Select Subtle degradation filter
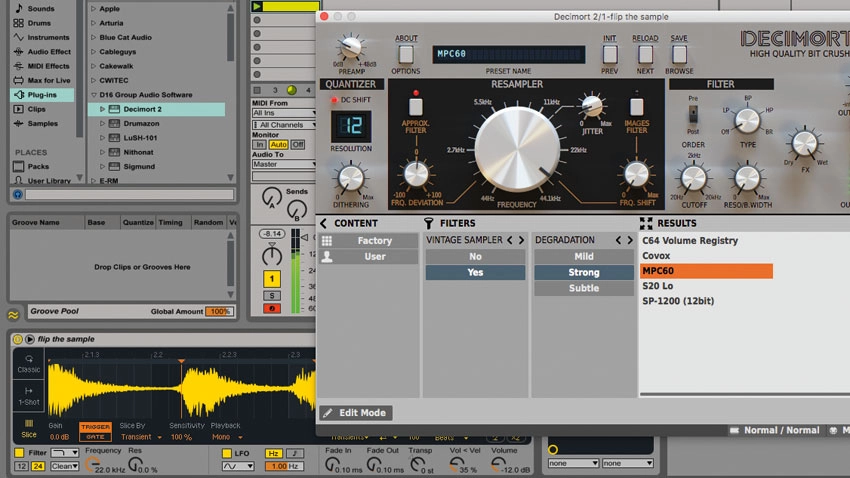The width and height of the screenshot is (850, 478). 584,288
